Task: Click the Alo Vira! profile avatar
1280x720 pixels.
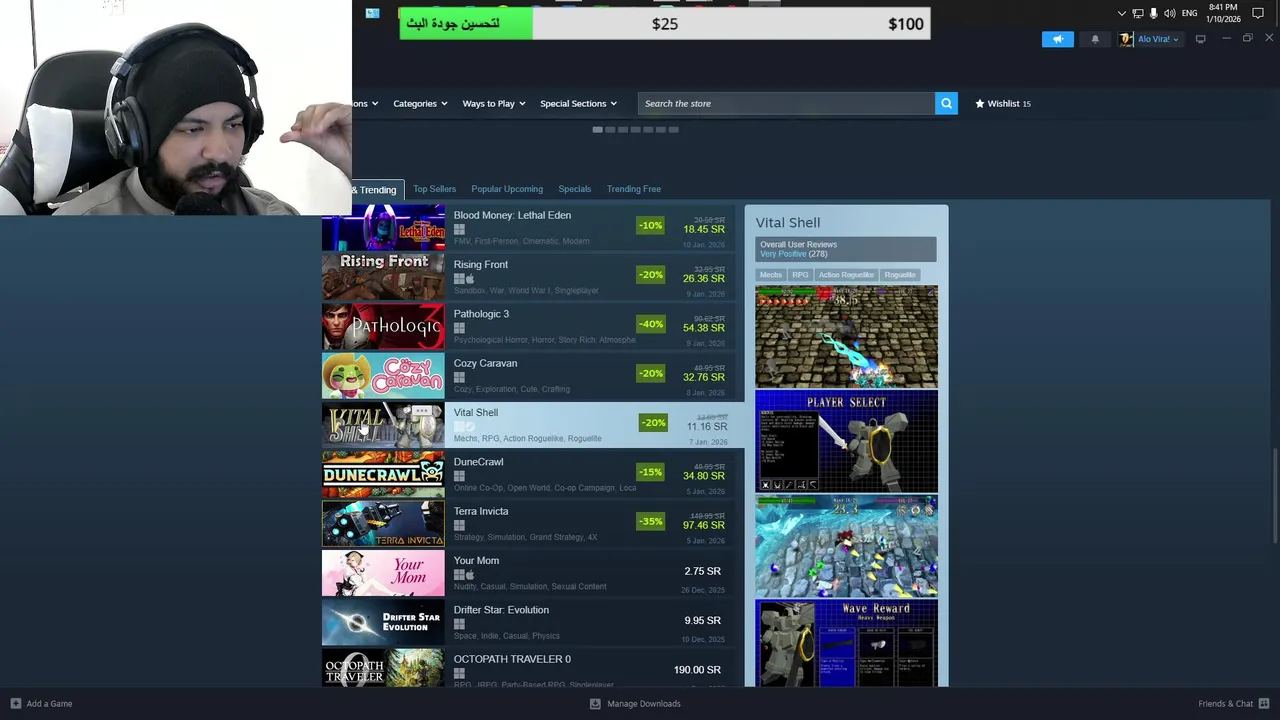Action: [1126, 39]
